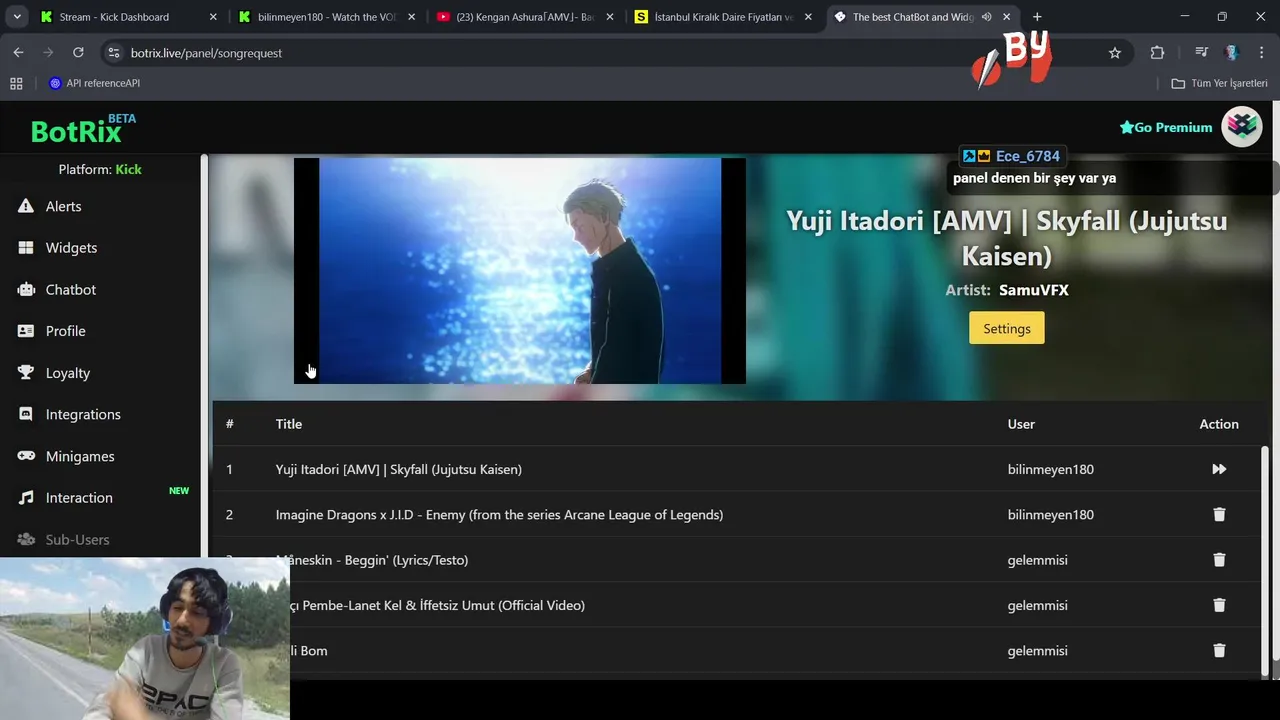Switch to Kengan Ashura AMV YouTube tab
The width and height of the screenshot is (1280, 720).
pos(524,17)
